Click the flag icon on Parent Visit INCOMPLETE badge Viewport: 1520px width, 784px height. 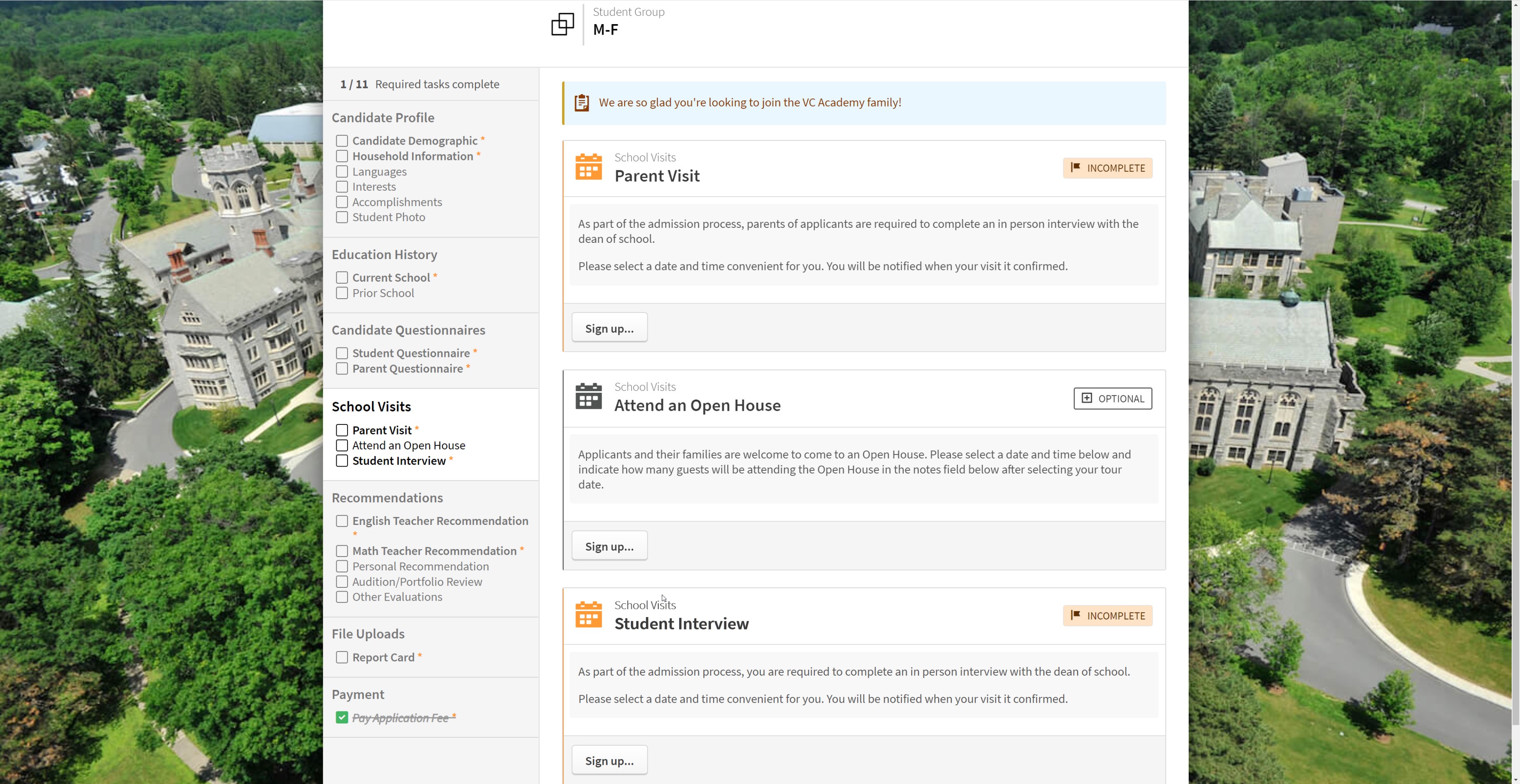tap(1076, 167)
